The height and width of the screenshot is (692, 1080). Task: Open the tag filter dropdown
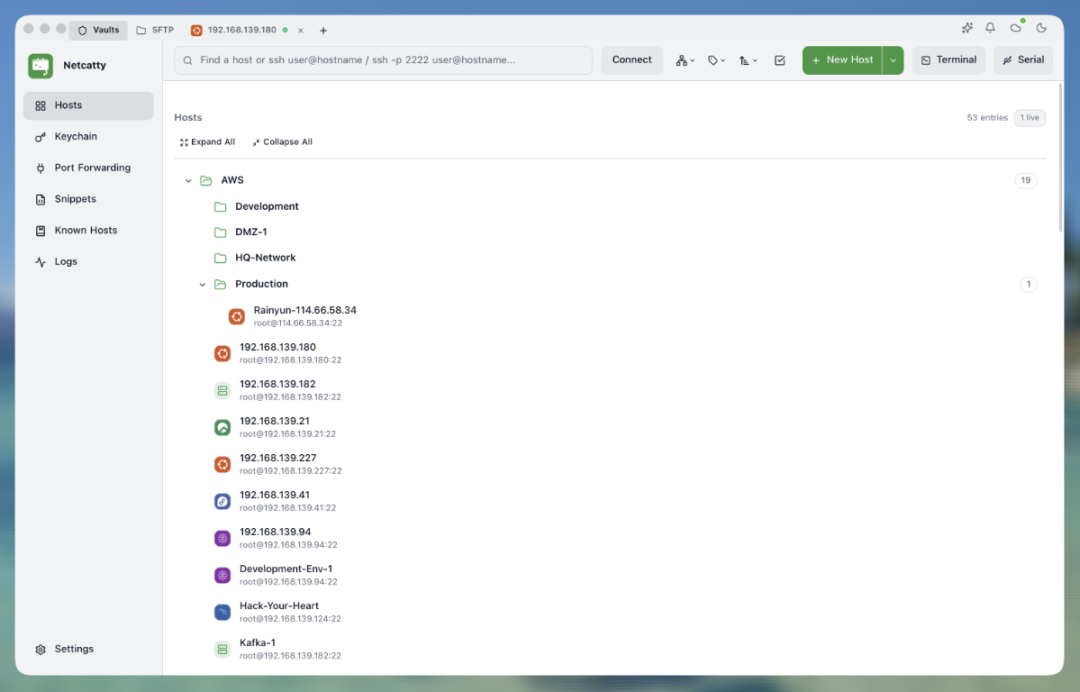click(716, 61)
